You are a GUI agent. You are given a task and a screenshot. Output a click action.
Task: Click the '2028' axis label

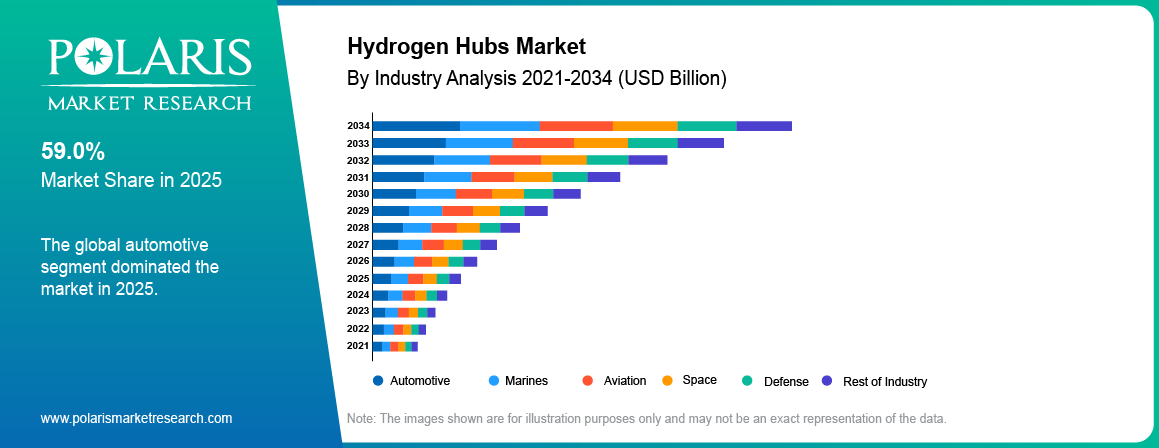pyautogui.click(x=358, y=228)
